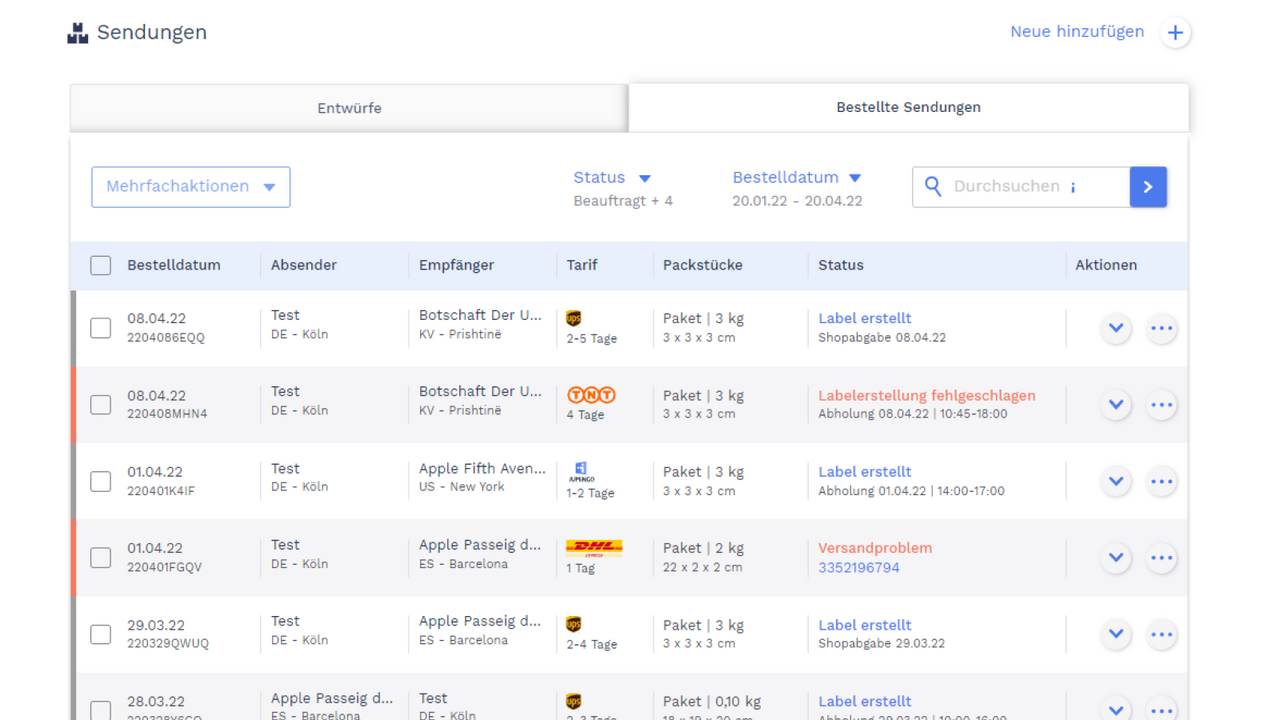Open the Bestelldatum filter dropdown
The width and height of the screenshot is (1280, 720).
pyautogui.click(x=797, y=178)
